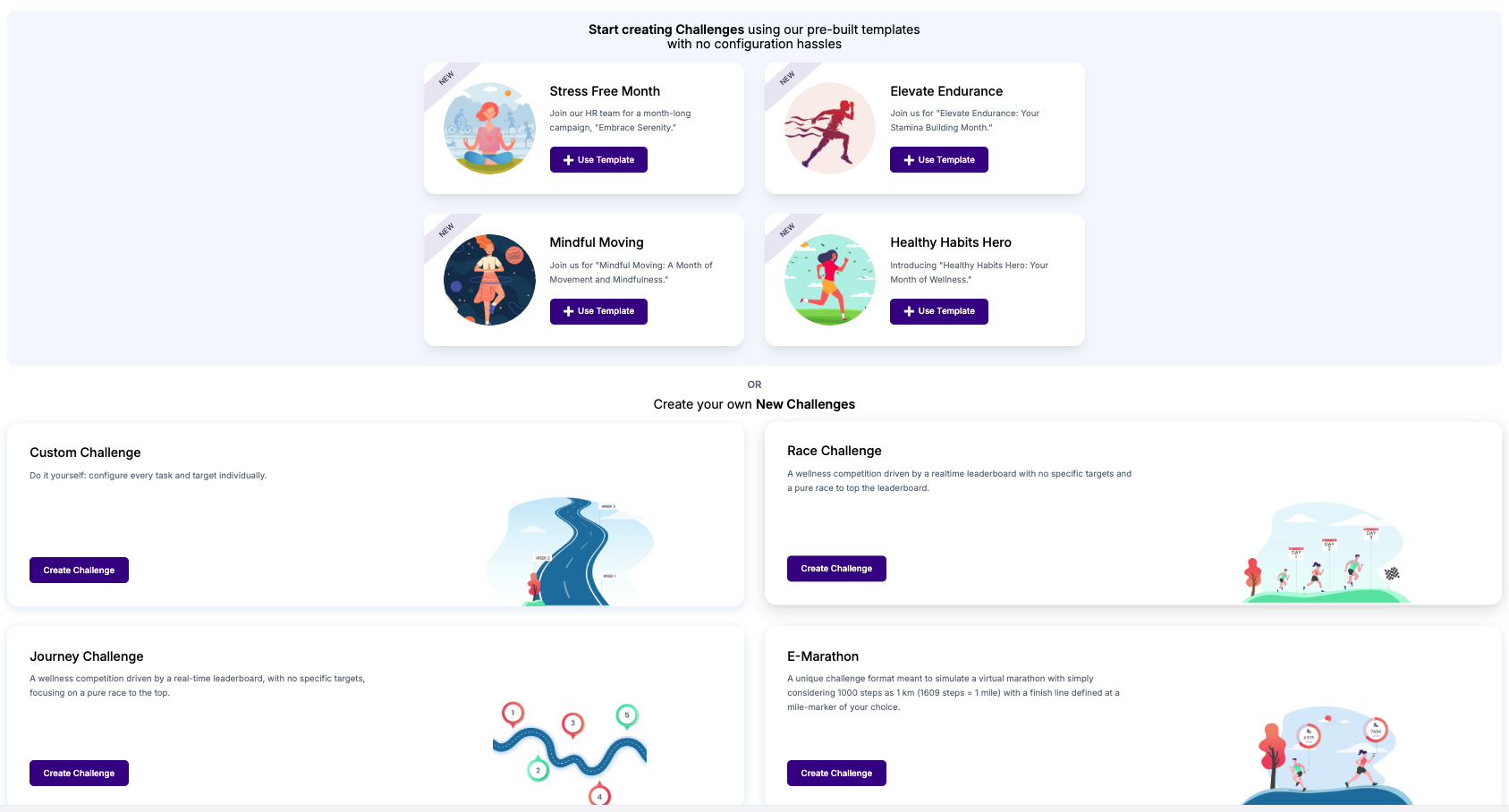Click the plus icon on Healthy Habits Hero's button
The height and width of the screenshot is (812, 1509).
908,311
